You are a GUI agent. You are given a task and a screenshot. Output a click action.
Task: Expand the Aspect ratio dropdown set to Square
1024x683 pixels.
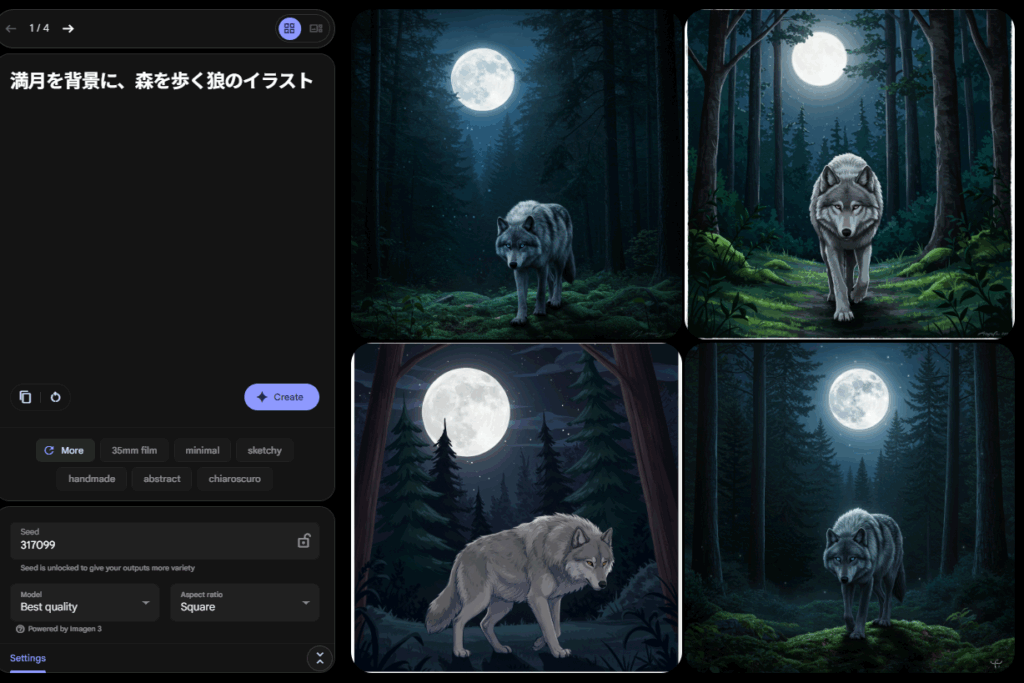coord(244,602)
